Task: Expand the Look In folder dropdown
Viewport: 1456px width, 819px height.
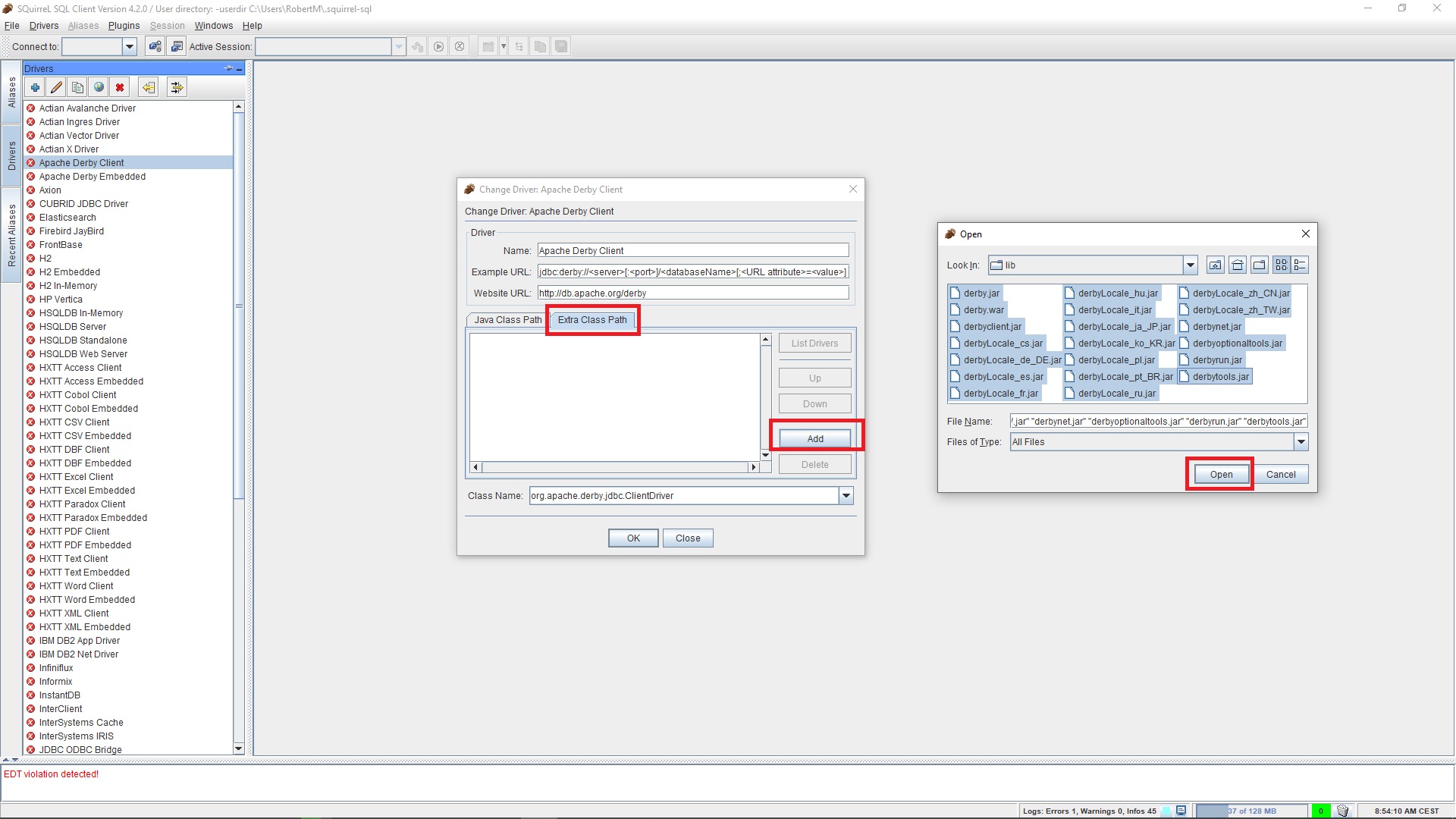Action: point(1190,265)
